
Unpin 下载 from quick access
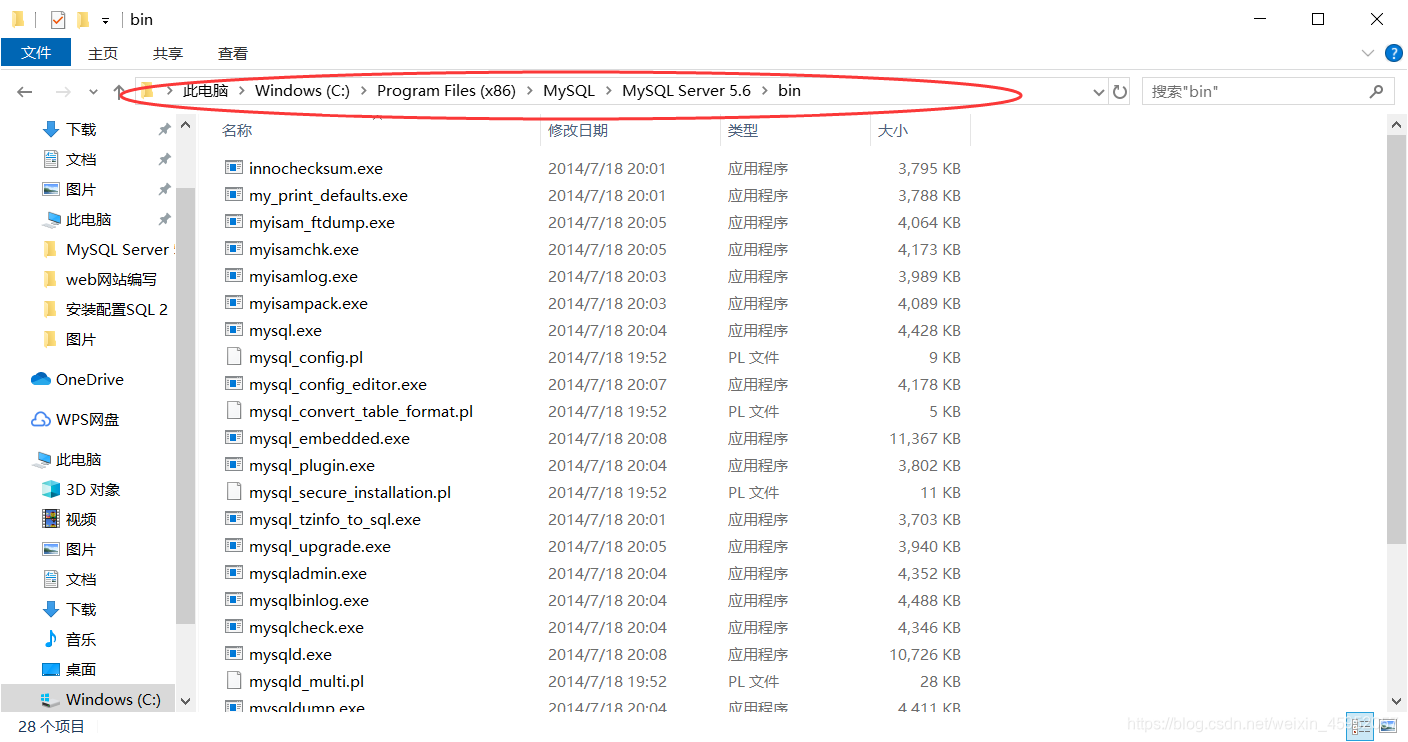(164, 130)
